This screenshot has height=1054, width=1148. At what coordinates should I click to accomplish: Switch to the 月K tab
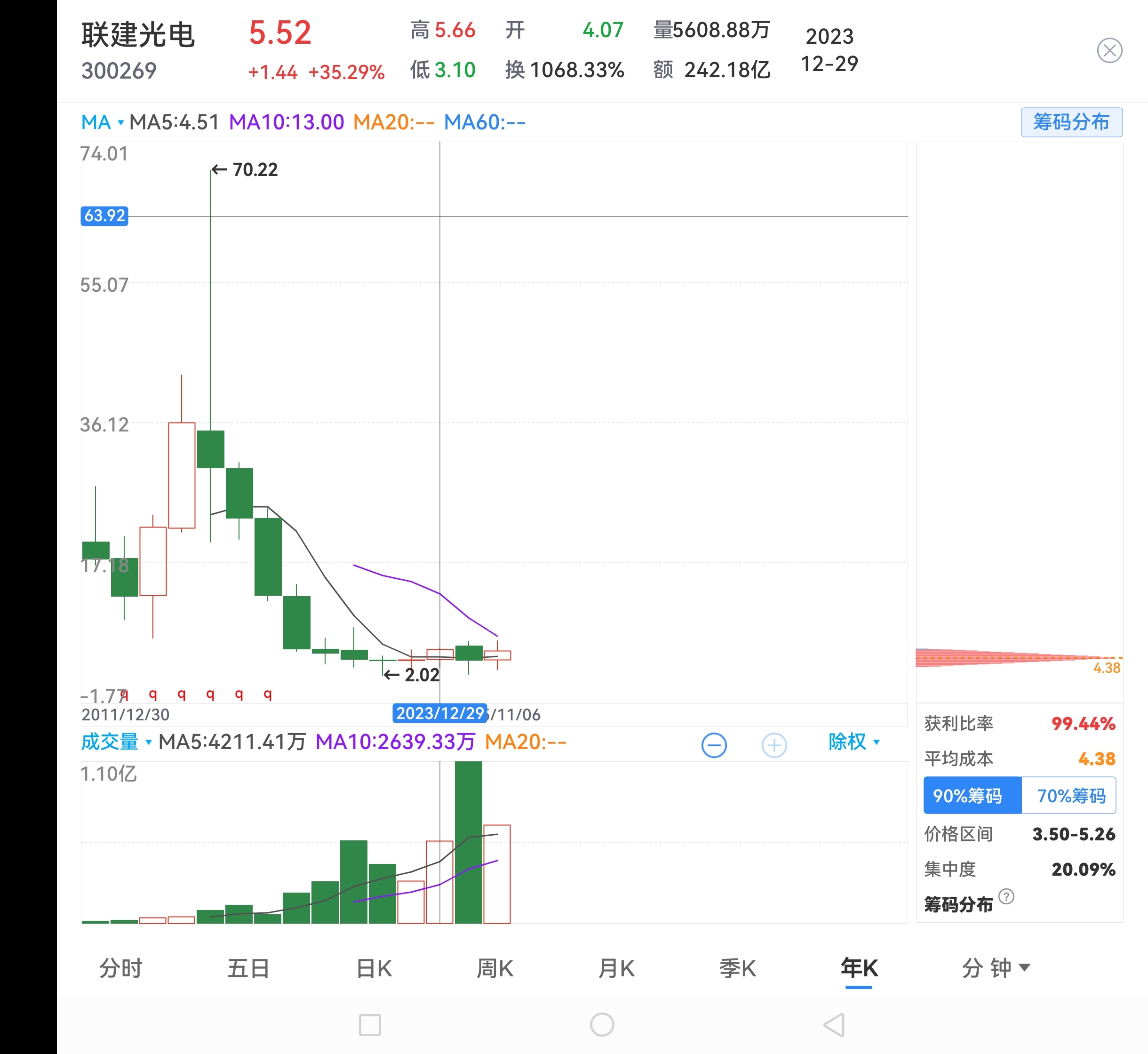point(616,968)
